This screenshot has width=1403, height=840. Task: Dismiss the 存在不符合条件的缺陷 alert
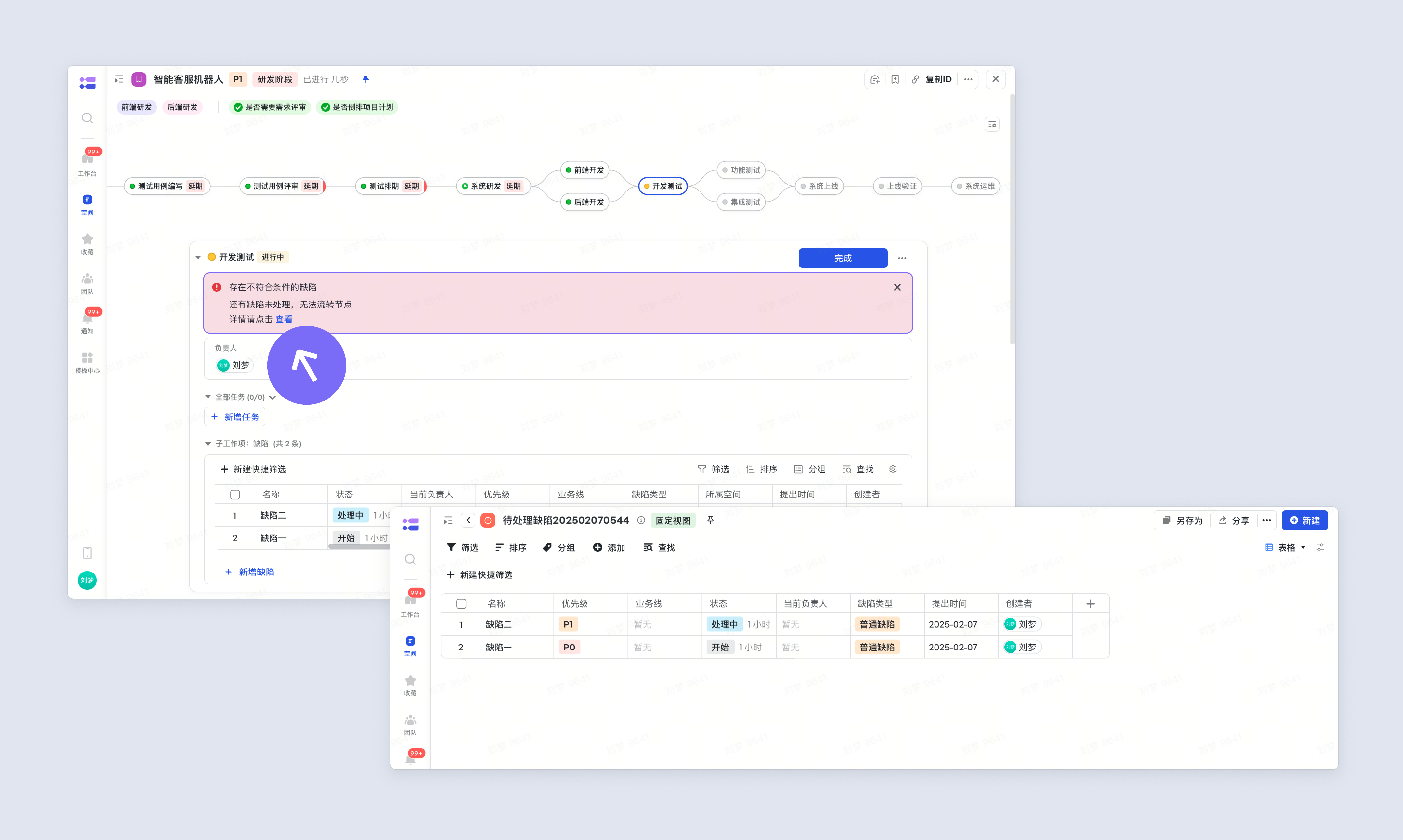(897, 287)
